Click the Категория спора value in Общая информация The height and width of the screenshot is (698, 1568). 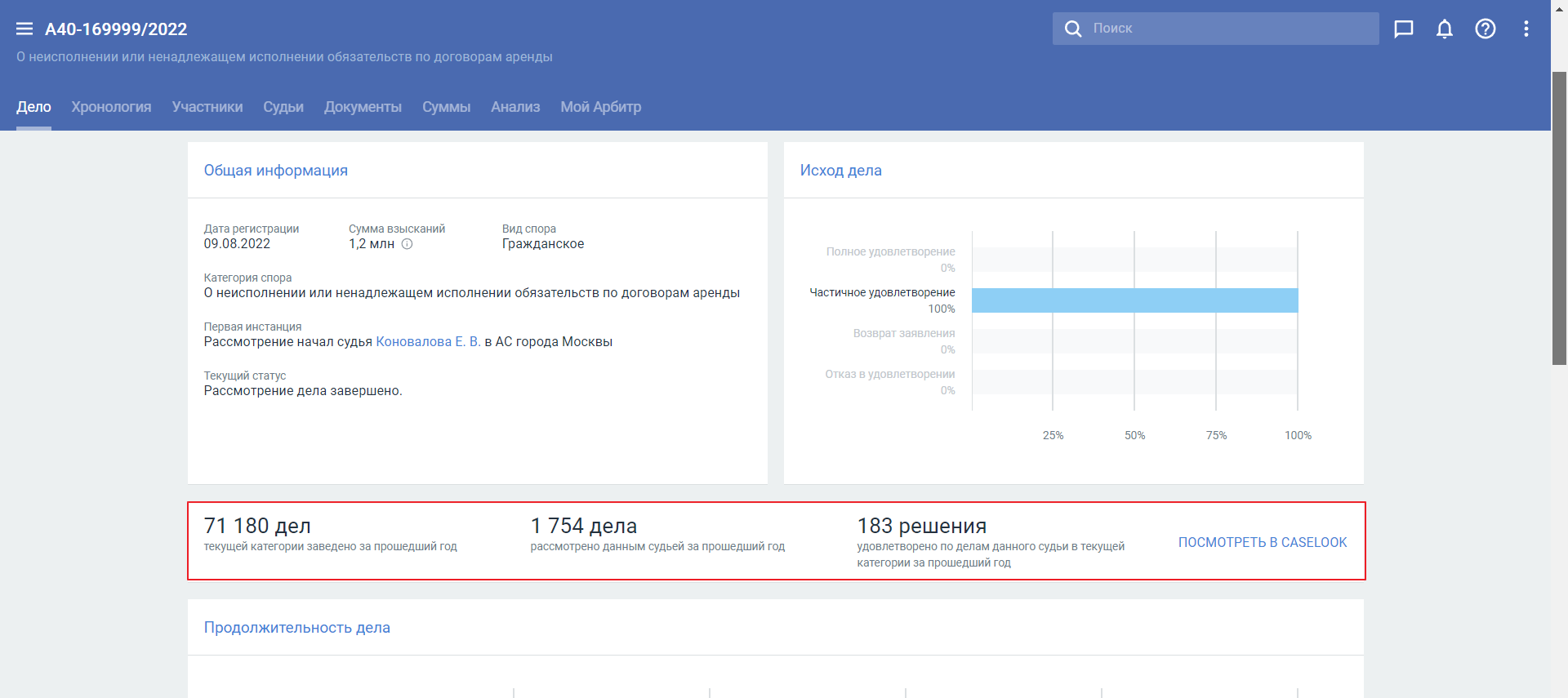(x=472, y=293)
